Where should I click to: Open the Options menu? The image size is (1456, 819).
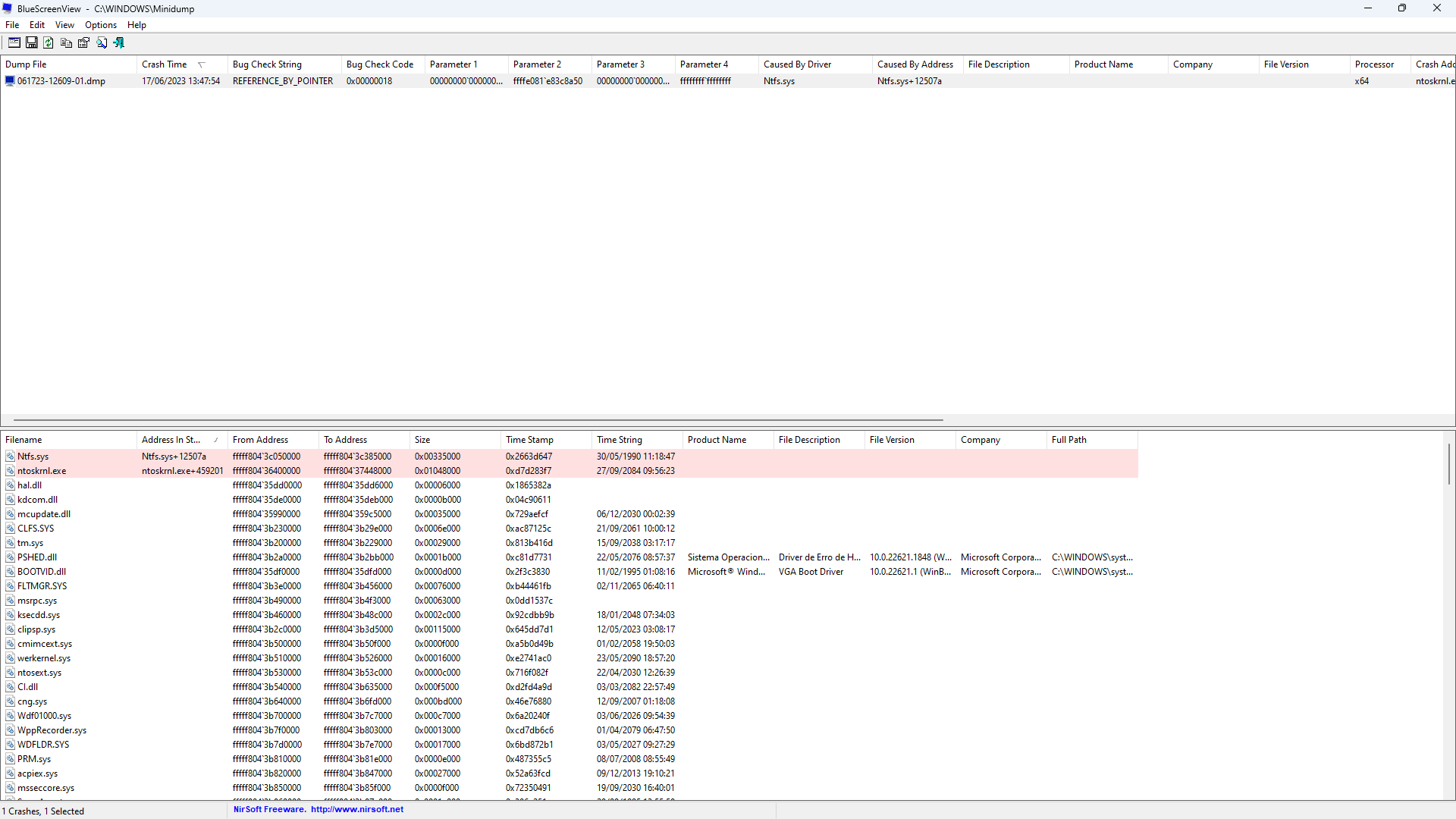[101, 25]
